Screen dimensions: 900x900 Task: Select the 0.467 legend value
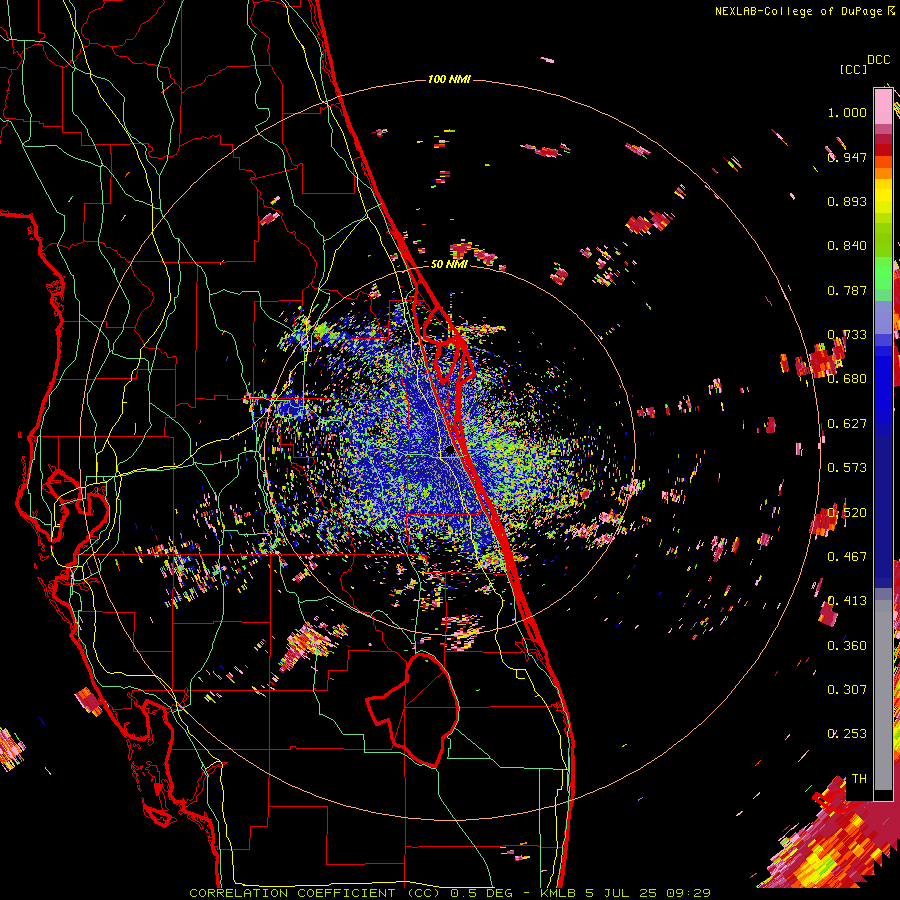pyautogui.click(x=847, y=556)
